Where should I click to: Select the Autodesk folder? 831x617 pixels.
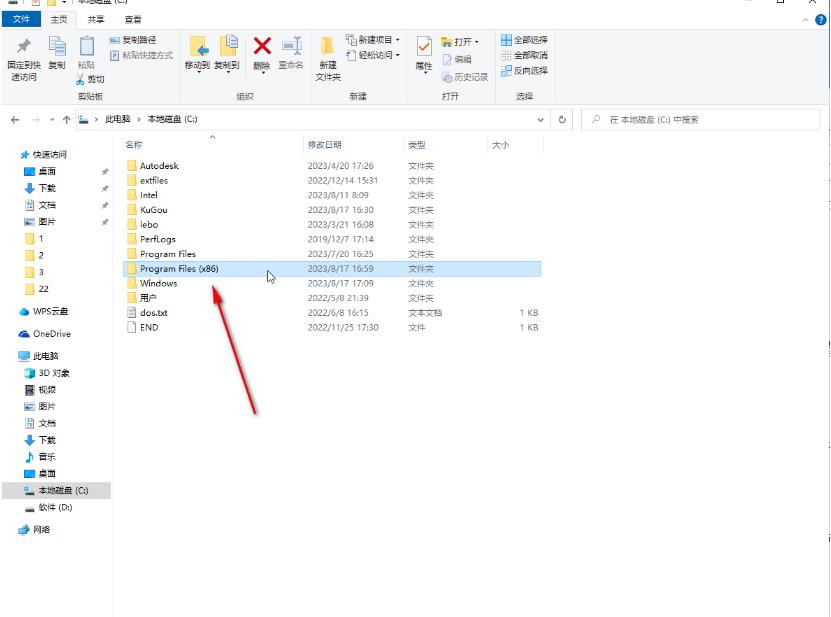(332, 166)
